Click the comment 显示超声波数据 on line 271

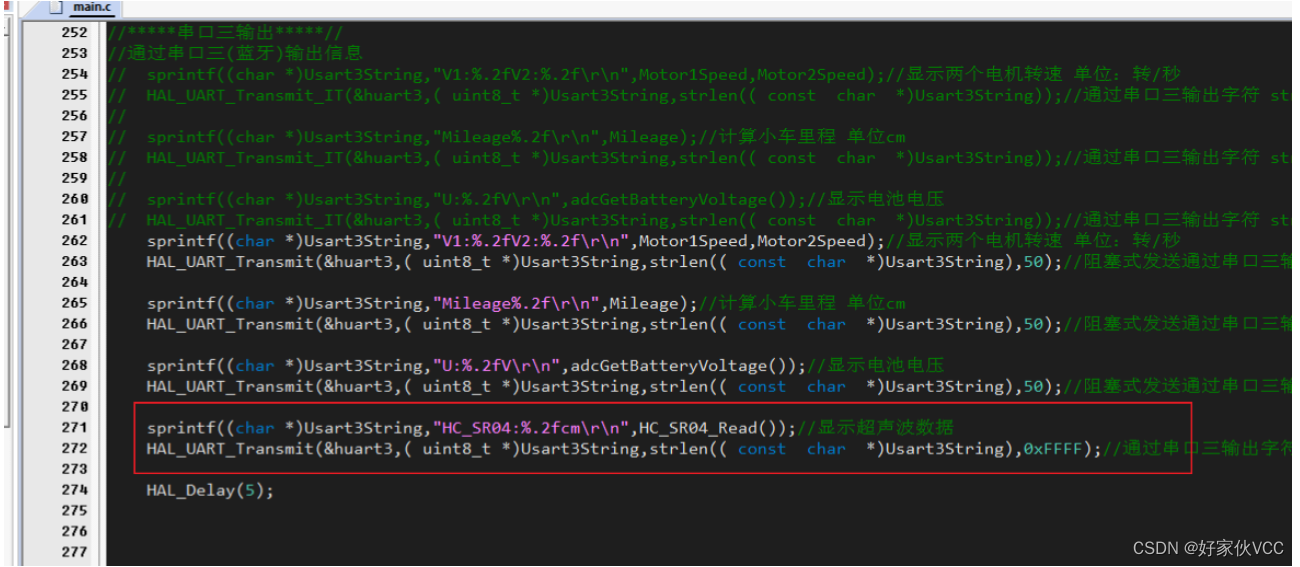point(883,428)
